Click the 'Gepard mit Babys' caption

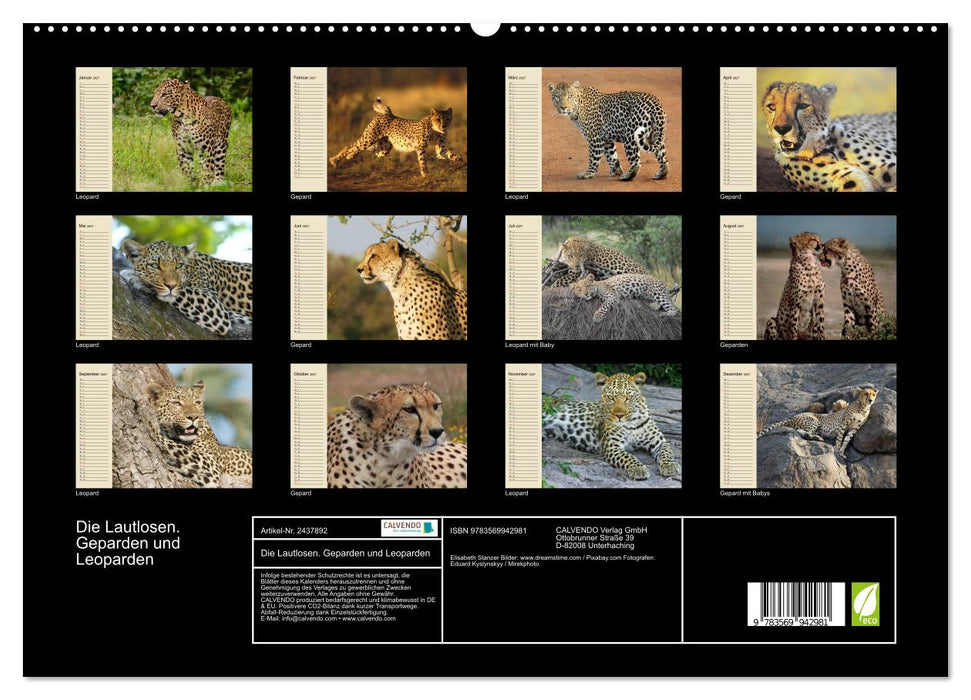(745, 494)
